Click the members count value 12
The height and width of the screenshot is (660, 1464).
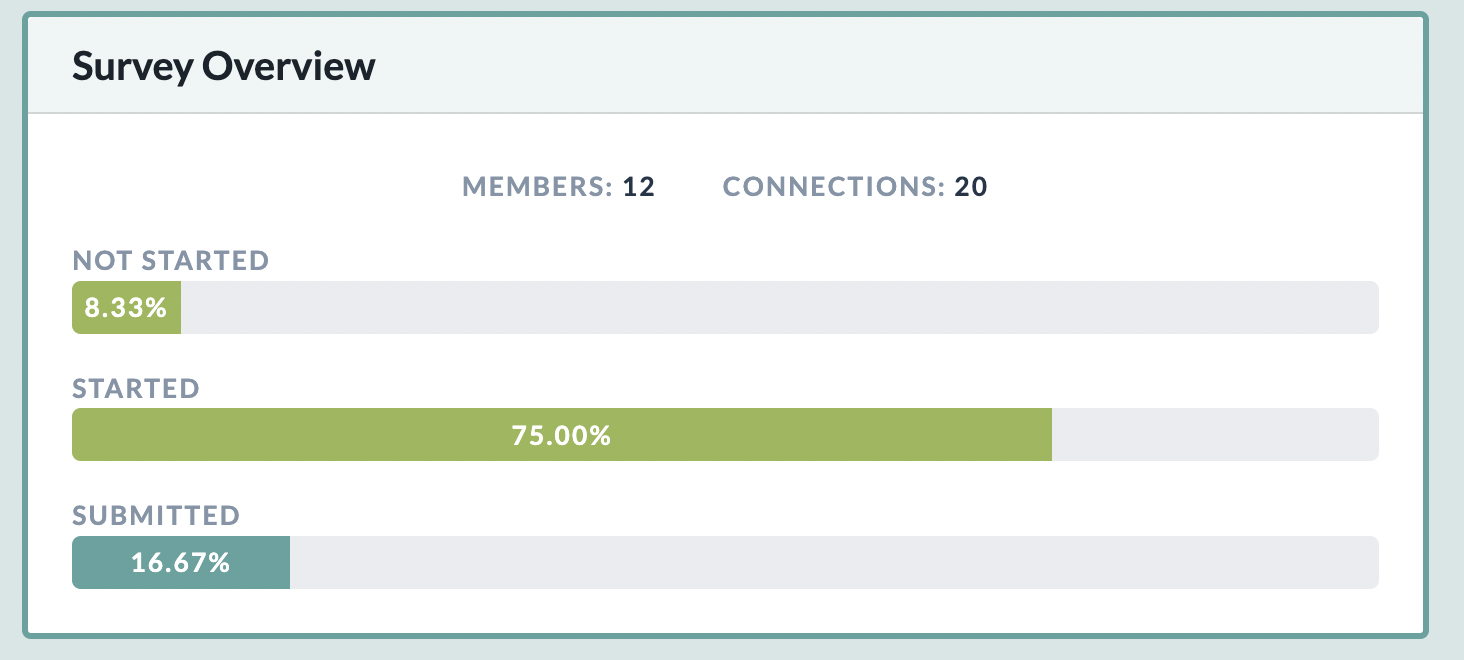639,187
